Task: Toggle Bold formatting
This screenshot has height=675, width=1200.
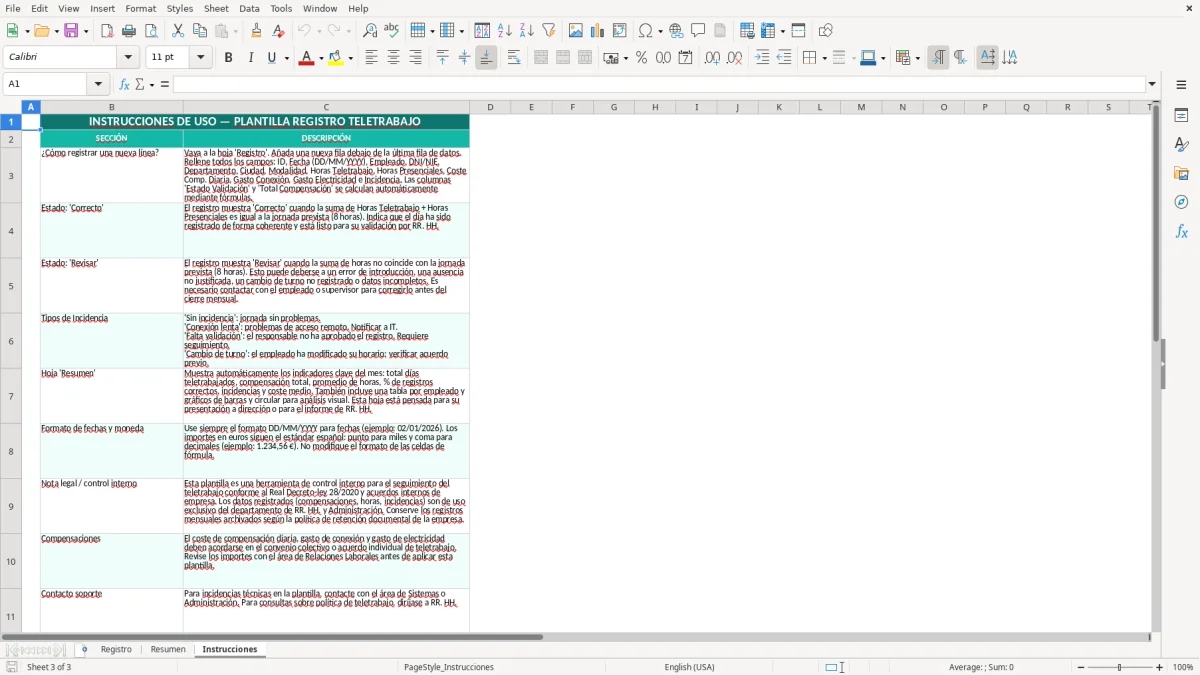Action: tap(228, 58)
